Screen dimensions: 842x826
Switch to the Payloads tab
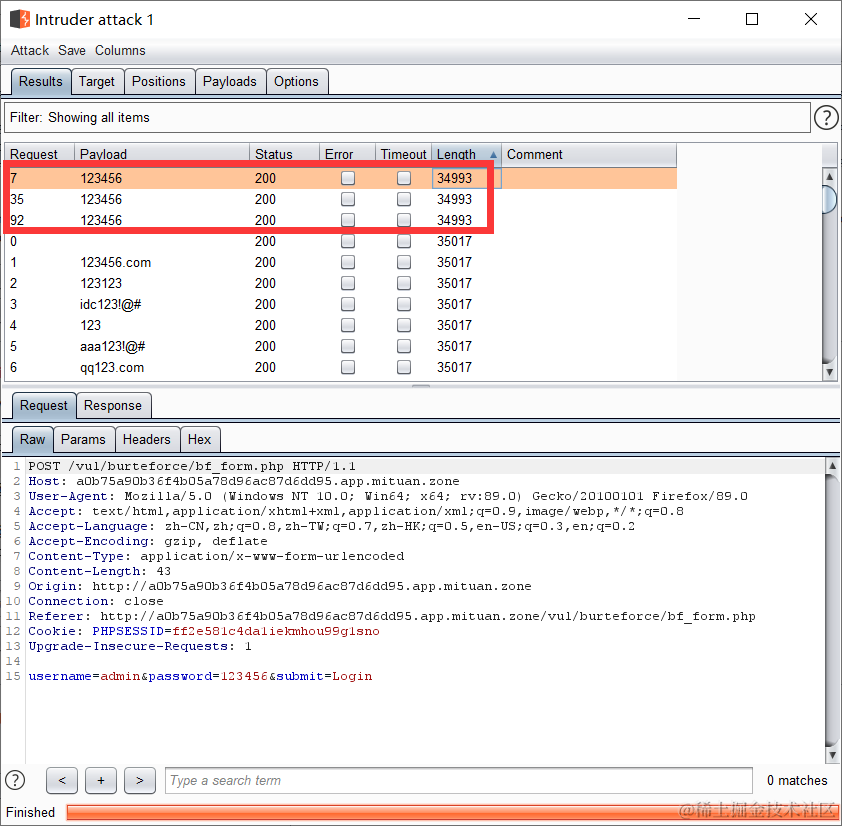230,82
